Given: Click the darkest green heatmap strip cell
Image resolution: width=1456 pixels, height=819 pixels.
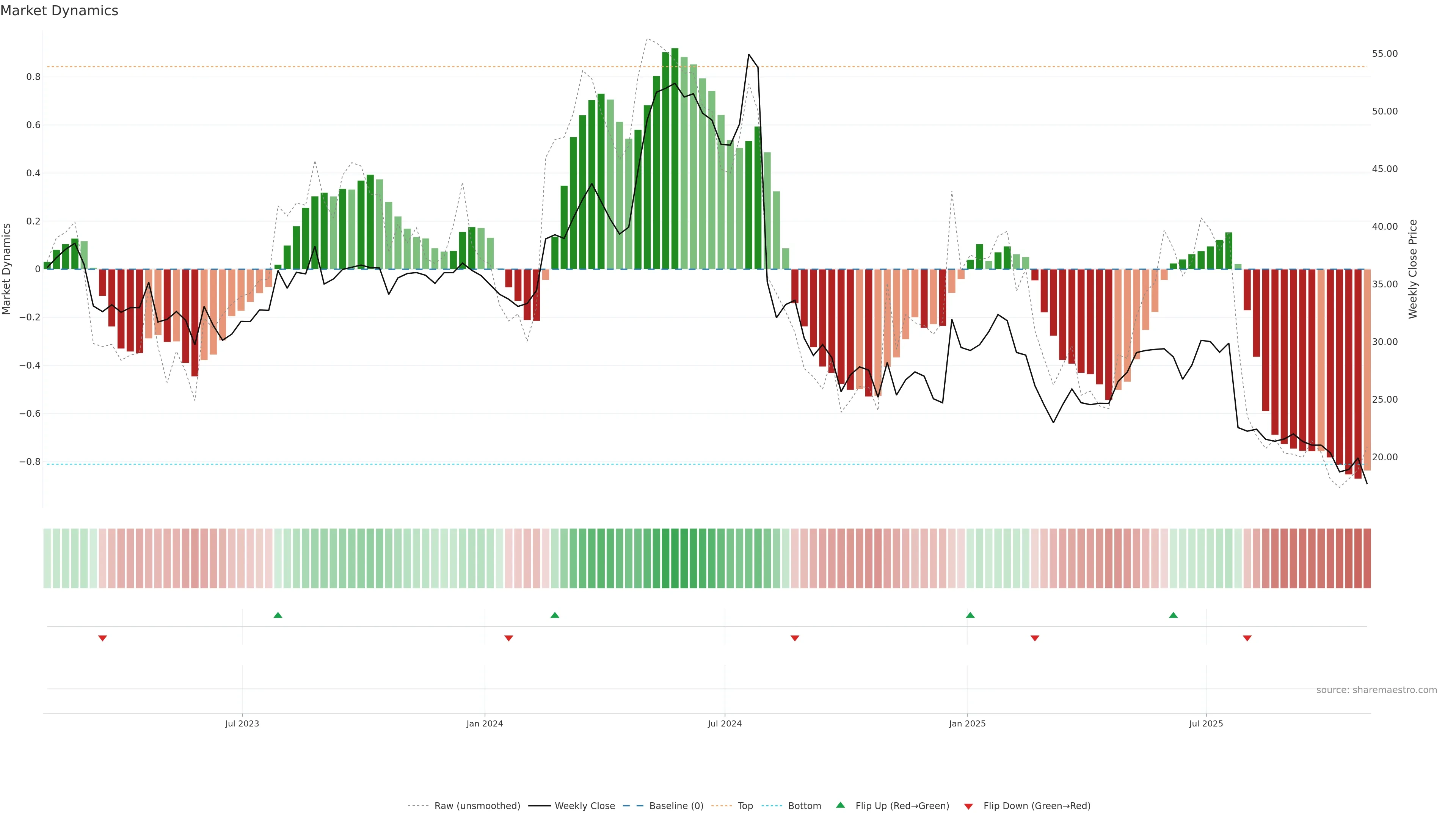Looking at the screenshot, I should (x=675, y=559).
